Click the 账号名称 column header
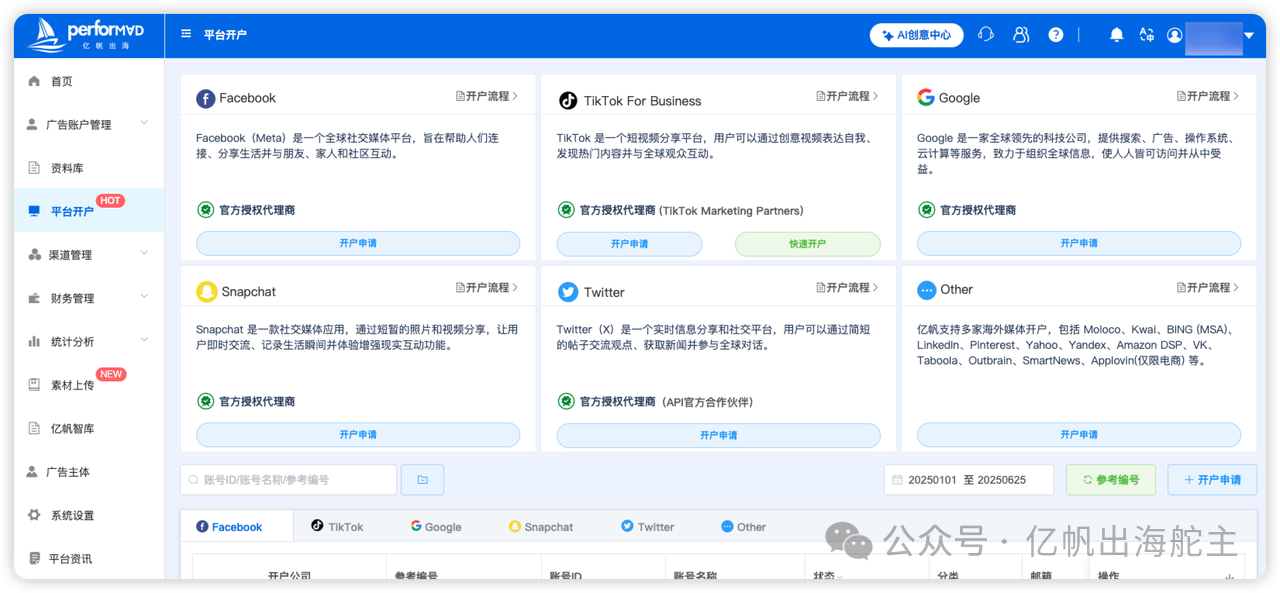Image resolution: width=1280 pixels, height=593 pixels. tap(695, 577)
